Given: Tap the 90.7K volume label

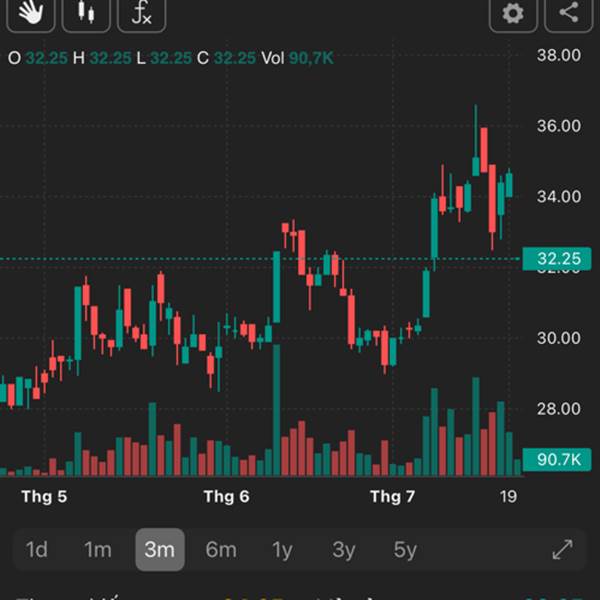Looking at the screenshot, I should [557, 459].
